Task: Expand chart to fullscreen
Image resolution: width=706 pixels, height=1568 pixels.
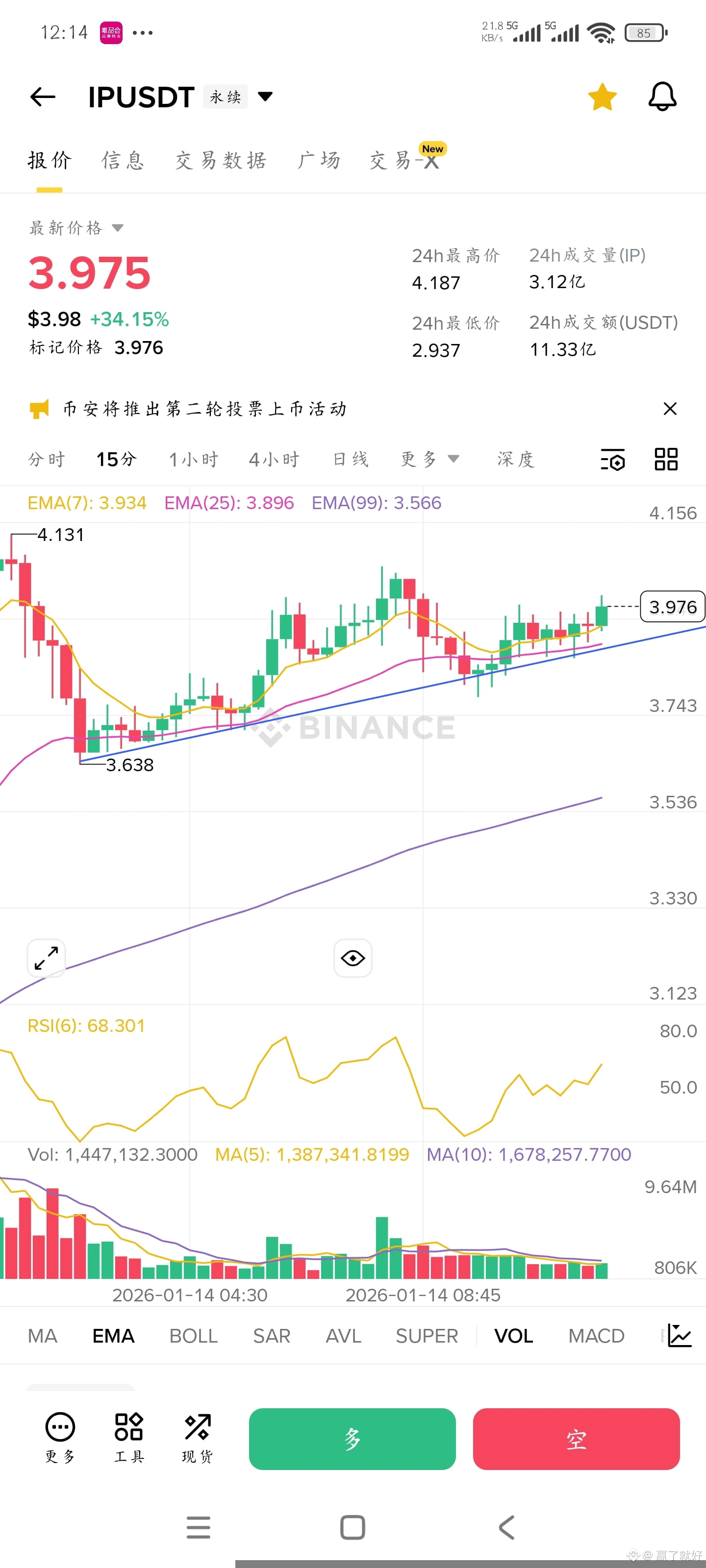Action: 46,958
